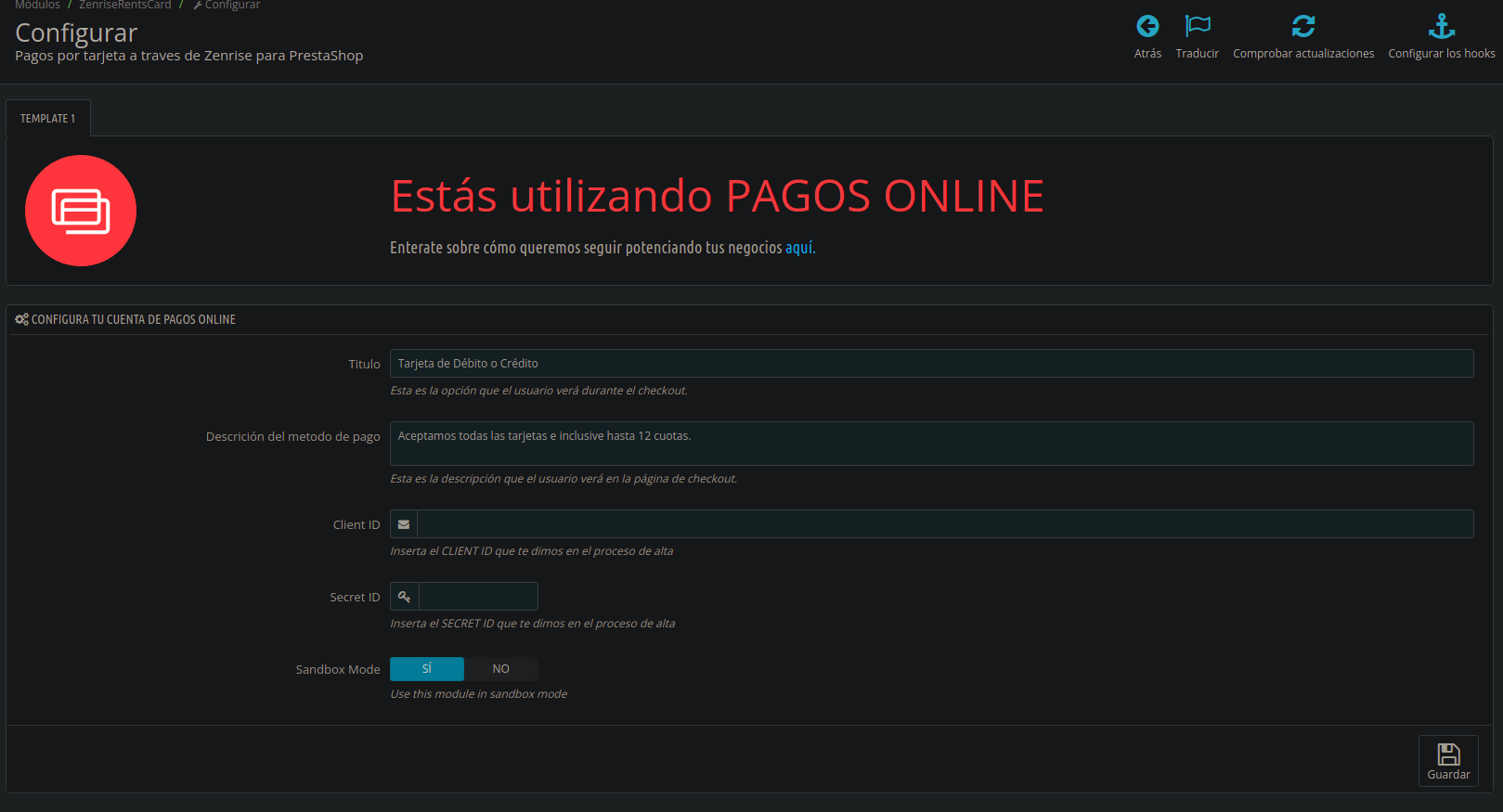The image size is (1503, 812).
Task: Click the 'Secret ID' field label
Action: (355, 598)
